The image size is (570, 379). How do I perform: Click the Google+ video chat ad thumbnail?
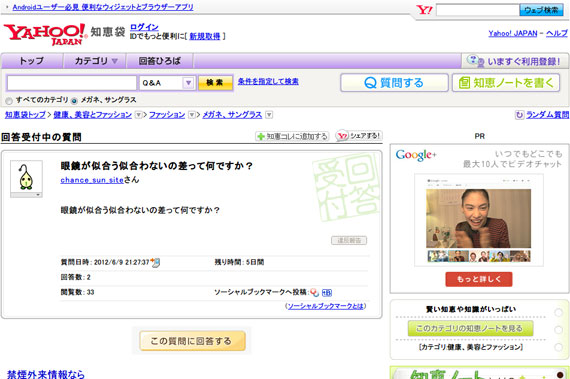[479, 220]
